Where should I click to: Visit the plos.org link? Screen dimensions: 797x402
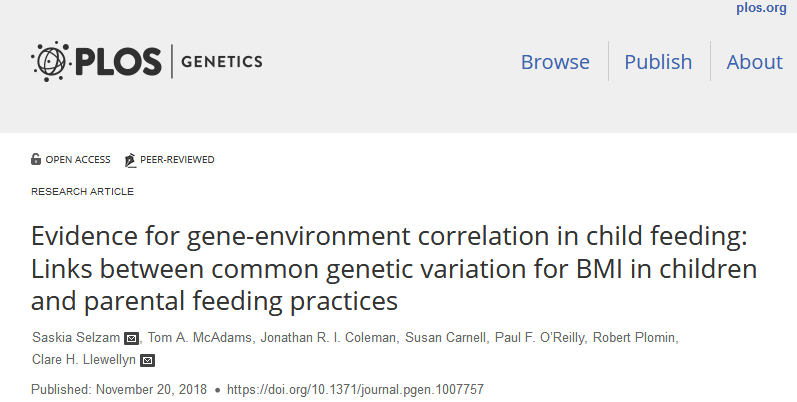(x=761, y=8)
